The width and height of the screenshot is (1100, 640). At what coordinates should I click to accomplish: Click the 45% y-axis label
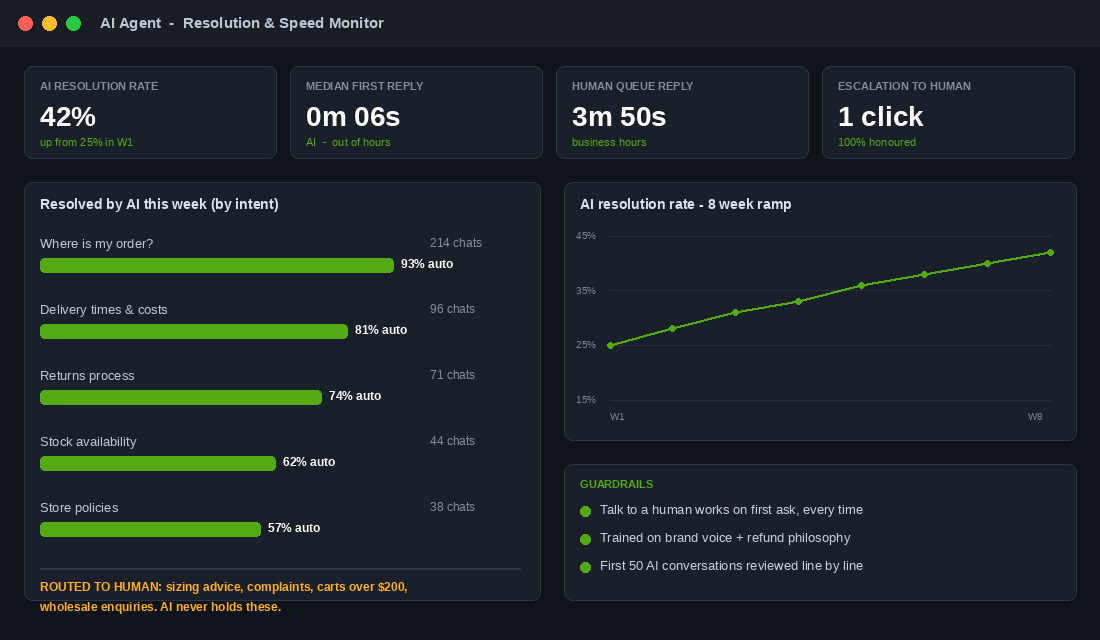click(x=586, y=236)
